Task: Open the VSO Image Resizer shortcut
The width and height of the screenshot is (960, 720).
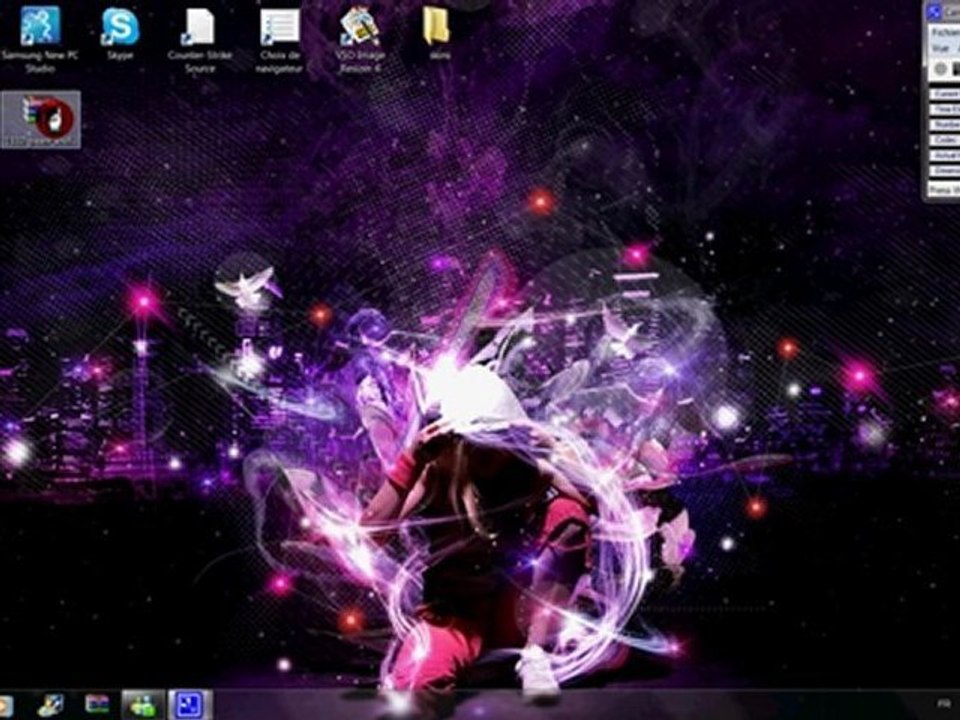Action: coord(360,40)
